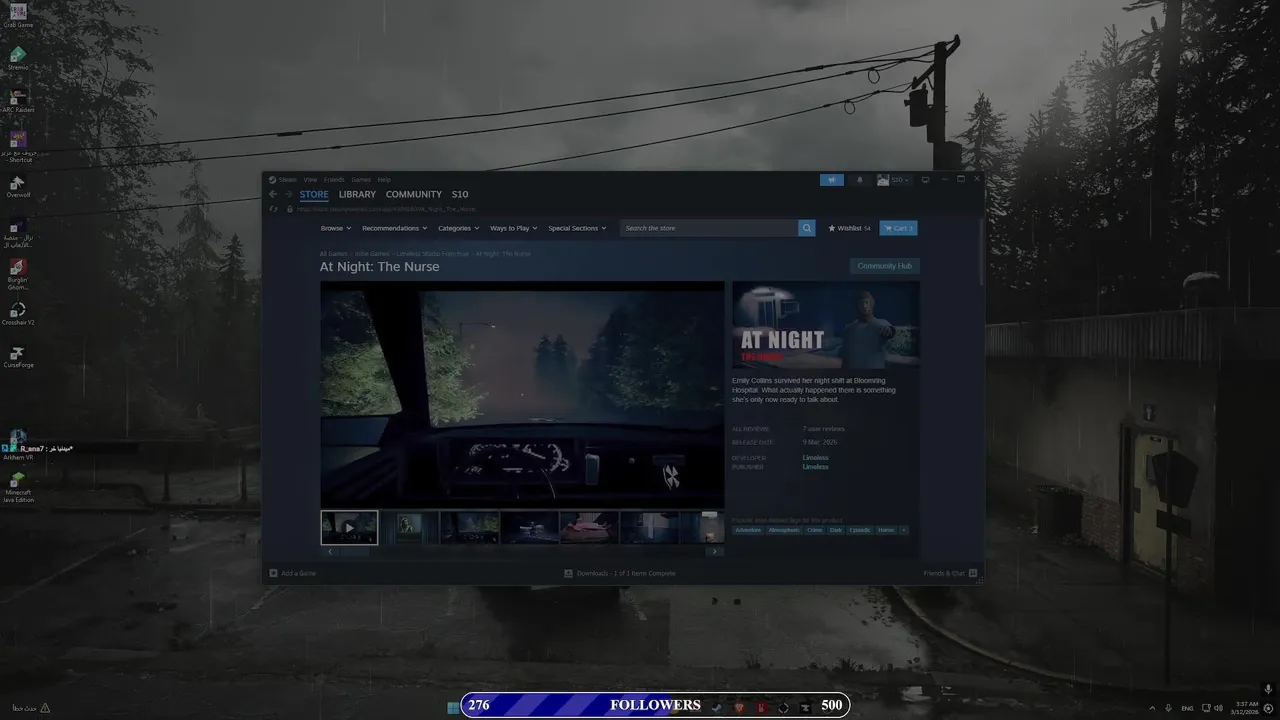Open Stremio desktop shortcut
Viewport: 1280px width, 720px height.
tap(18, 57)
